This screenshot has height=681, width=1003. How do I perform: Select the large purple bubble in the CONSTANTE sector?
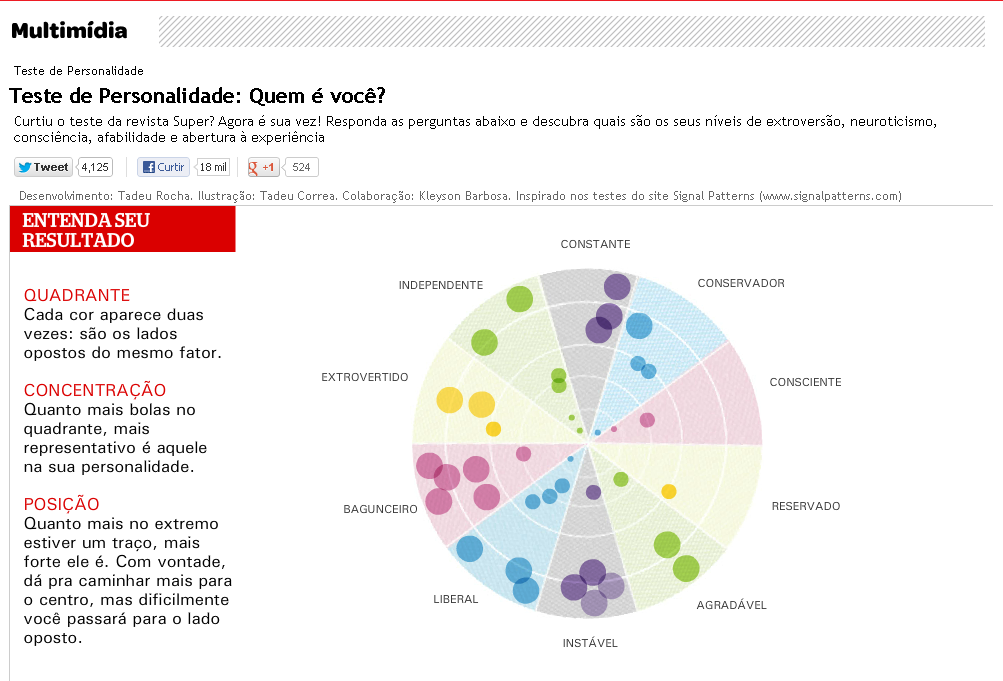(x=618, y=288)
